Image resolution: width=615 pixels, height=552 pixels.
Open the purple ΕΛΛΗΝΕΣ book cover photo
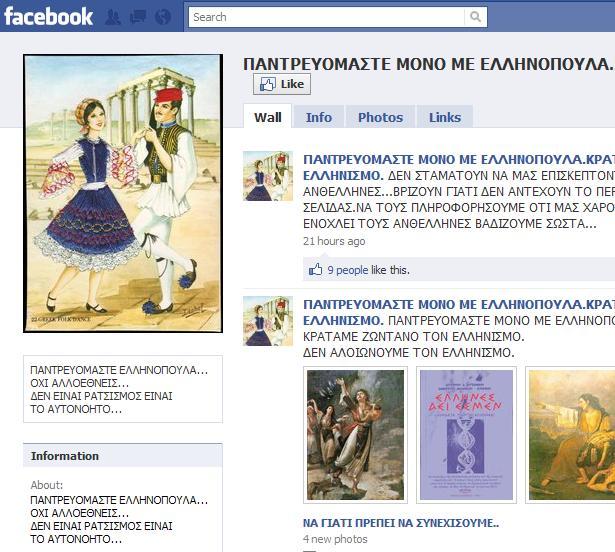(466, 435)
